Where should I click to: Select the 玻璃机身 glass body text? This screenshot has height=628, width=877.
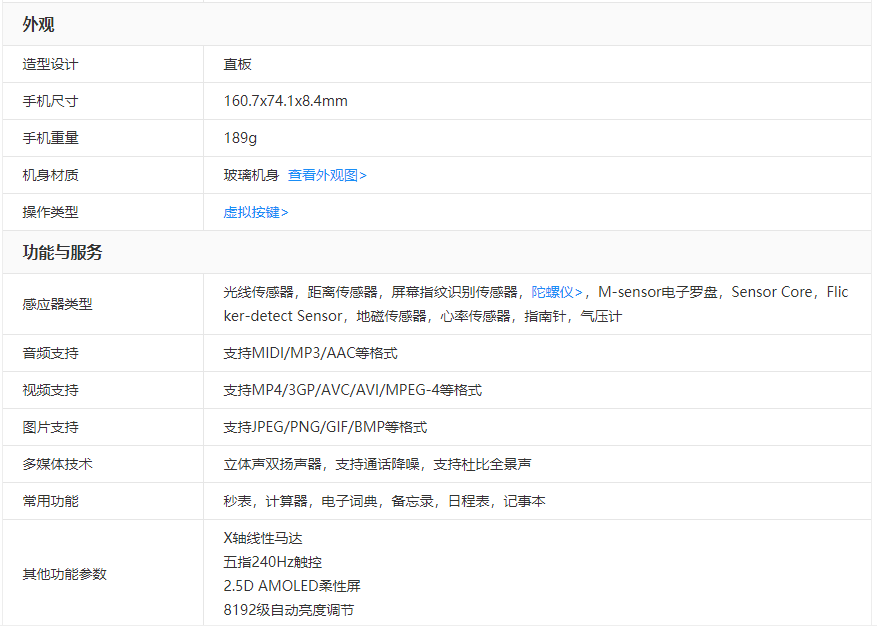(250, 174)
